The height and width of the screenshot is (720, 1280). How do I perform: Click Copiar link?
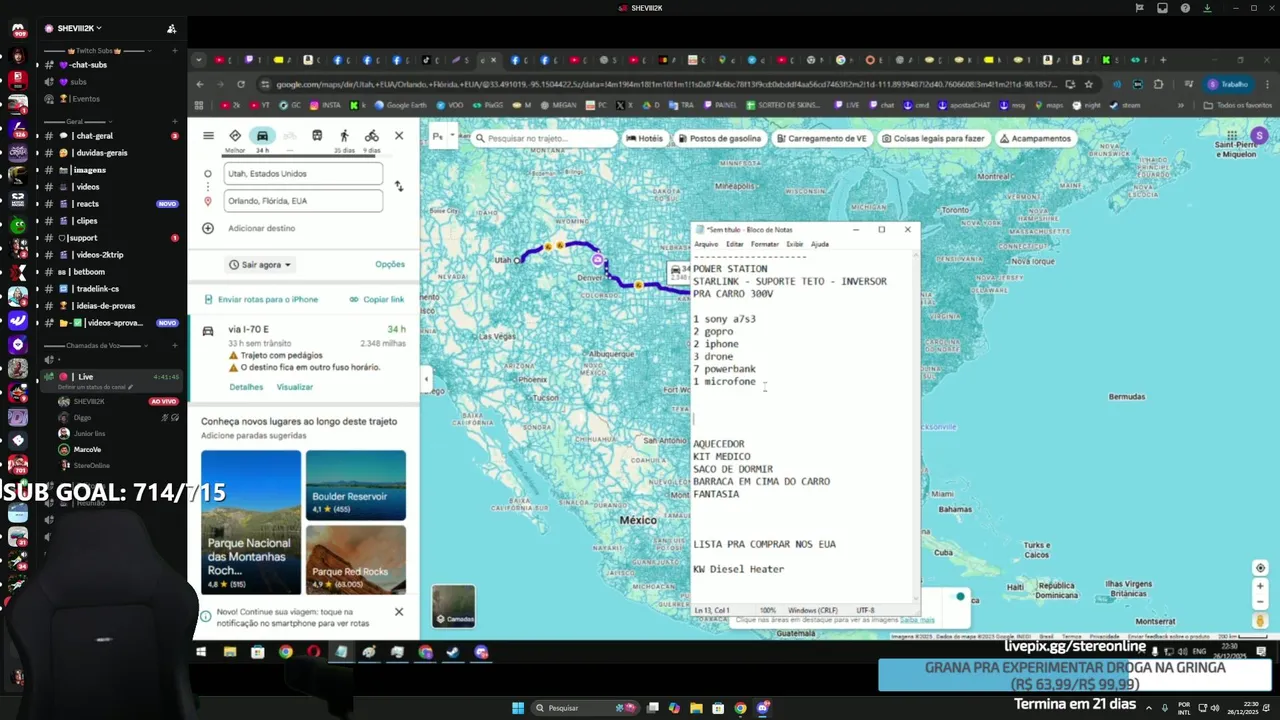(x=377, y=299)
